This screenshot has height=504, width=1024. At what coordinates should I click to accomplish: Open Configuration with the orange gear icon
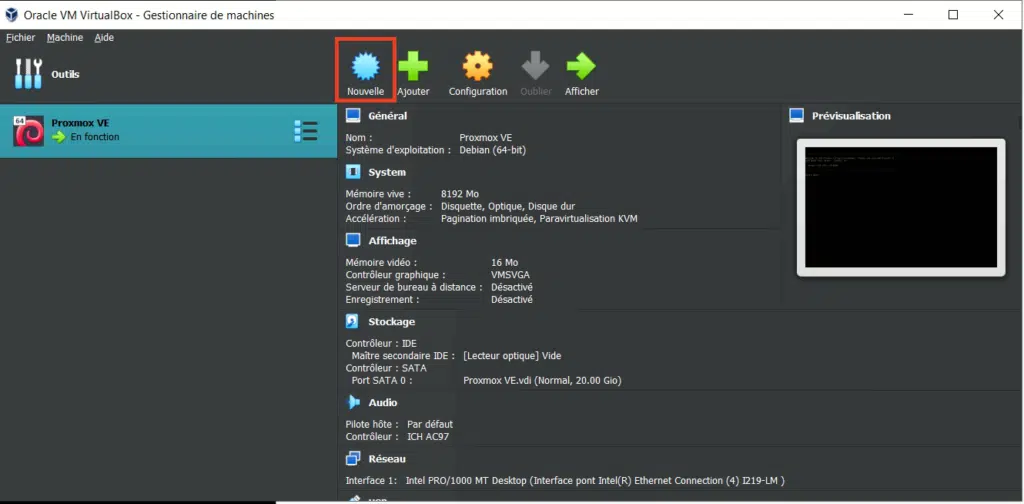[477, 66]
